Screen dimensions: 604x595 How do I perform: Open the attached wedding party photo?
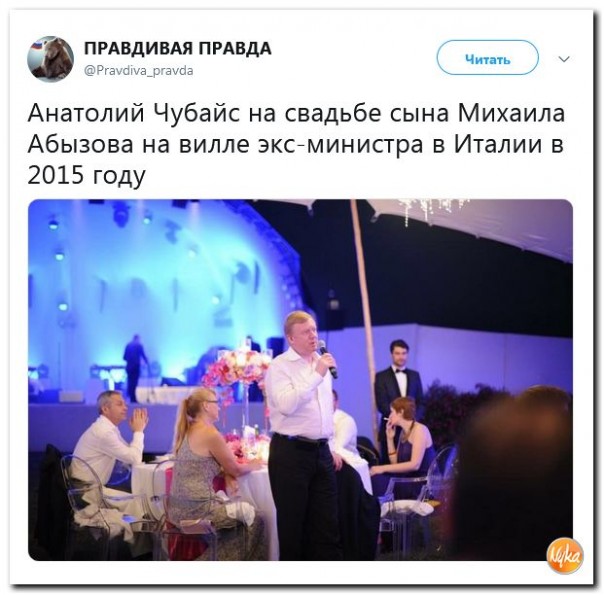pyautogui.click(x=300, y=380)
